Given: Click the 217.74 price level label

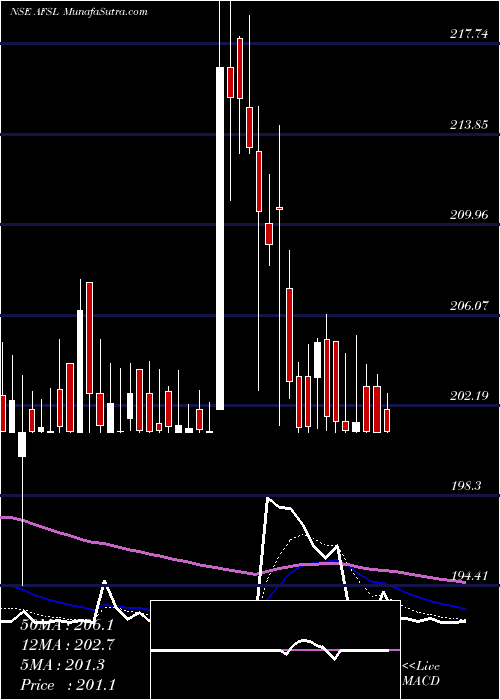Looking at the screenshot, I should pyautogui.click(x=469, y=34).
